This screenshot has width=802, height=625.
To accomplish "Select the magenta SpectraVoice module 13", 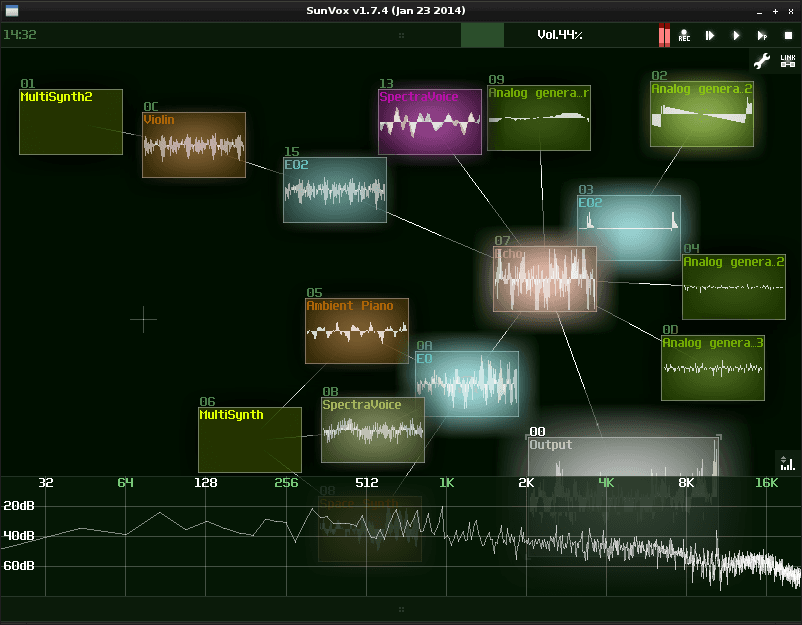I will (x=430, y=122).
